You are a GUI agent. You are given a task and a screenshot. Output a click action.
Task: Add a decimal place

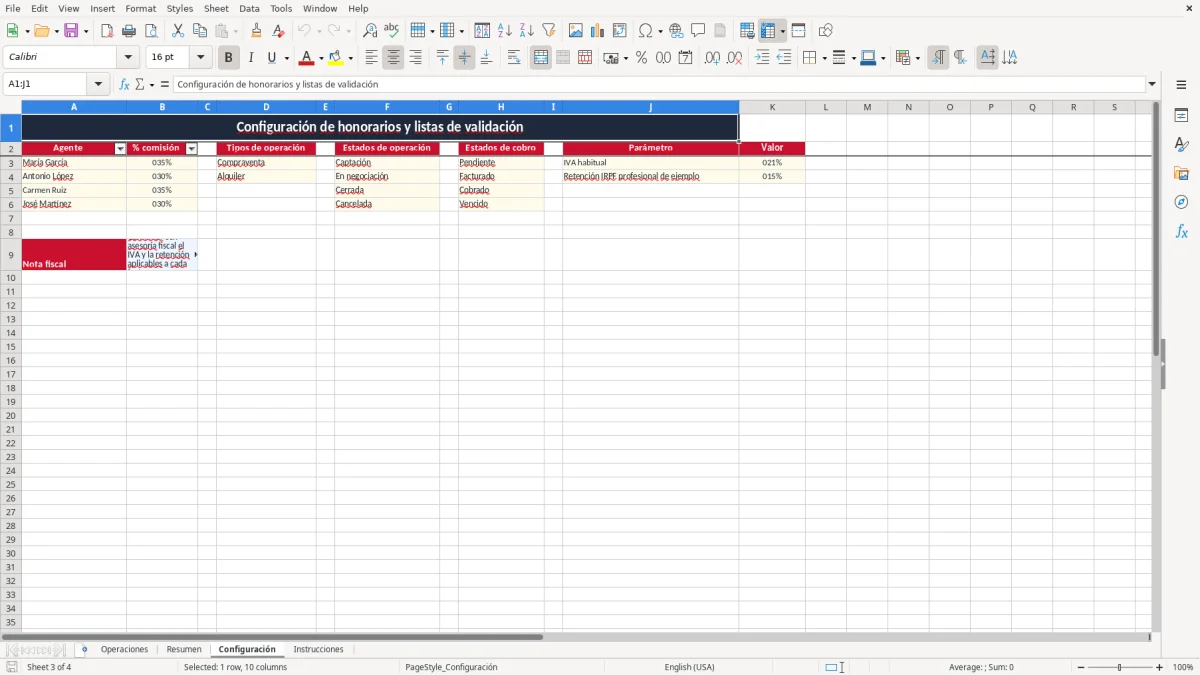tap(712, 58)
